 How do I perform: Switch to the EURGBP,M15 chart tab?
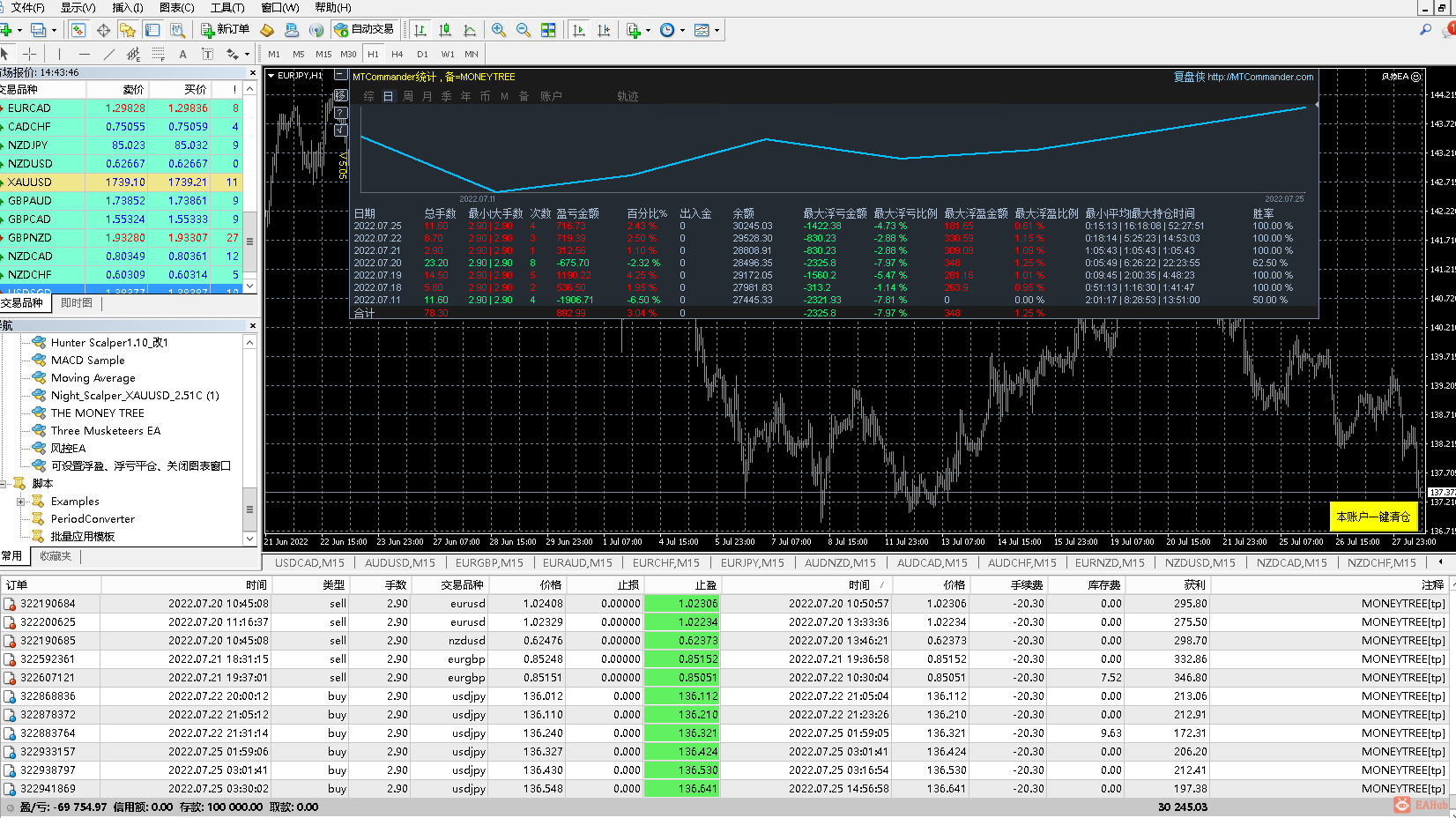(489, 562)
